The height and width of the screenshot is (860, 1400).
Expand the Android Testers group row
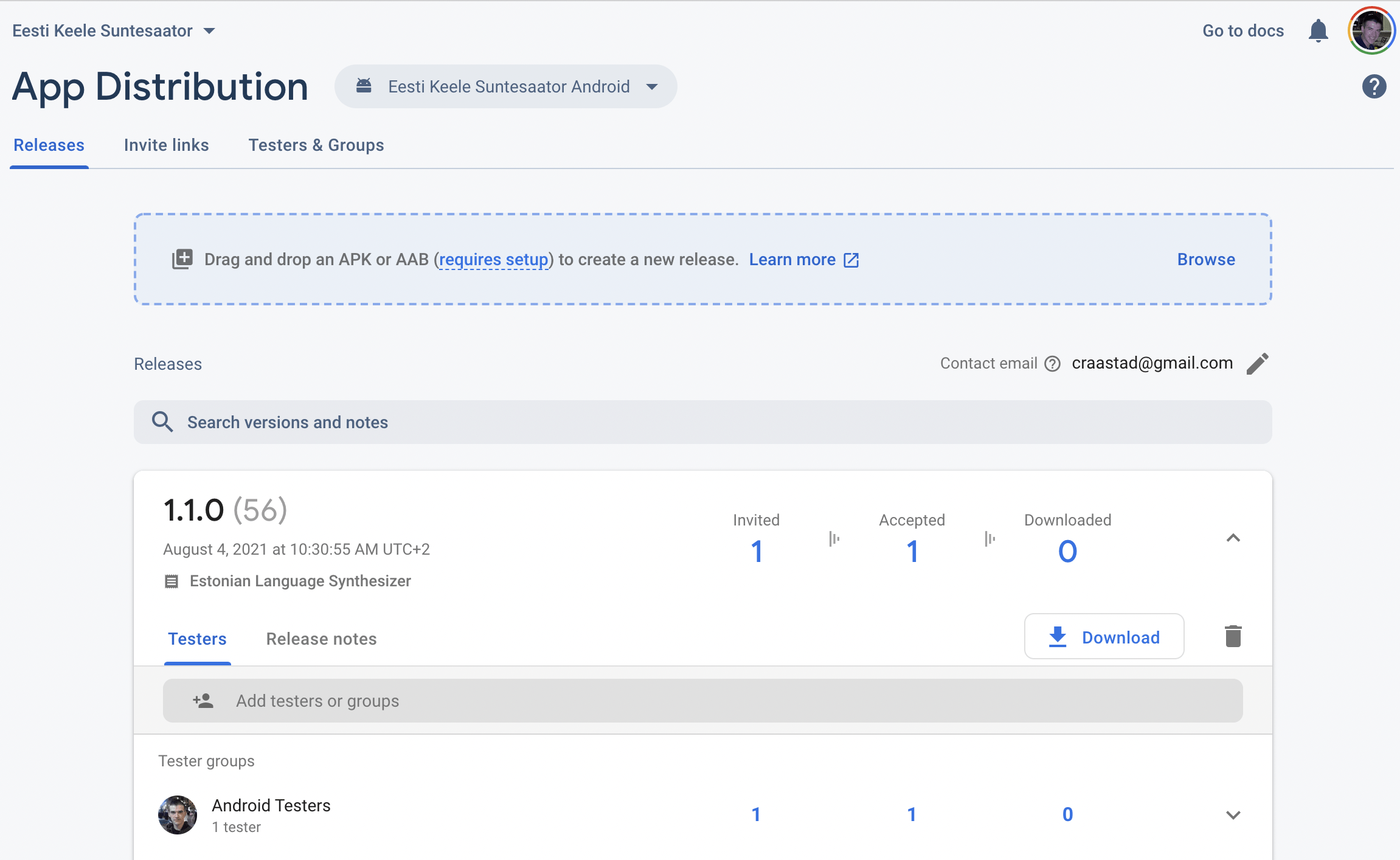coord(1233,815)
